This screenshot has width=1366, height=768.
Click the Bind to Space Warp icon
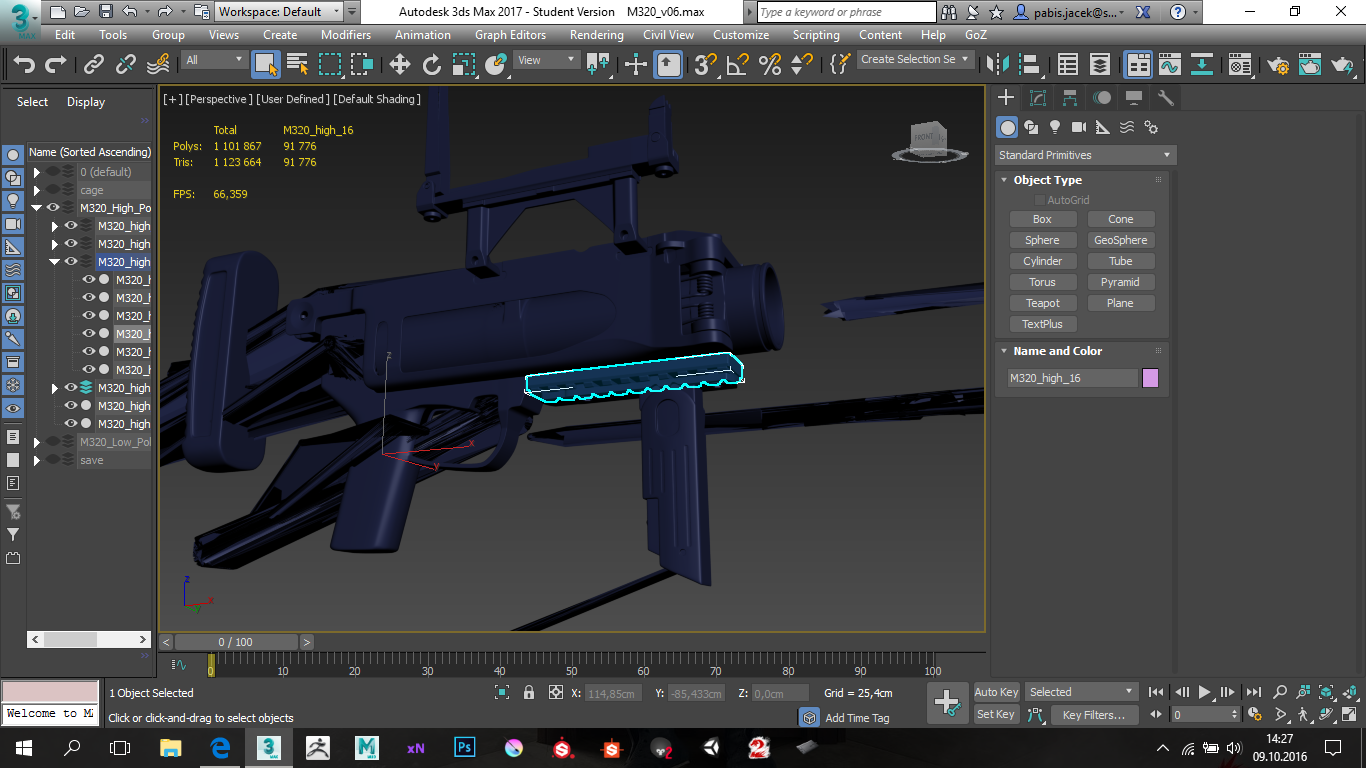(158, 65)
